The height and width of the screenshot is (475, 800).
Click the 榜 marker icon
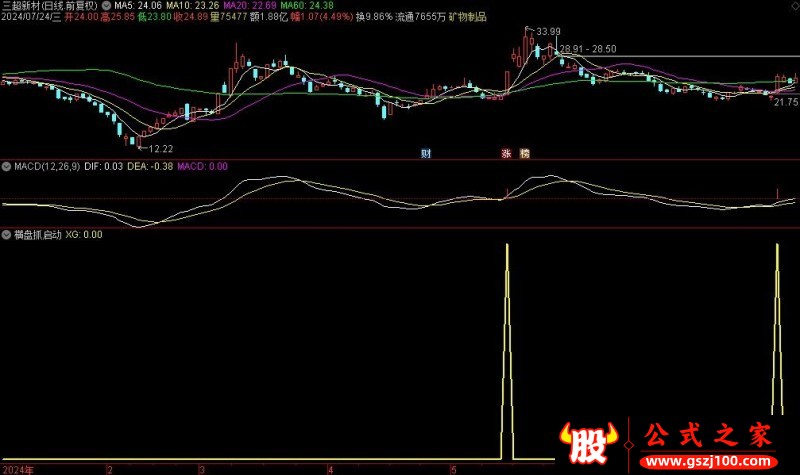coord(524,153)
